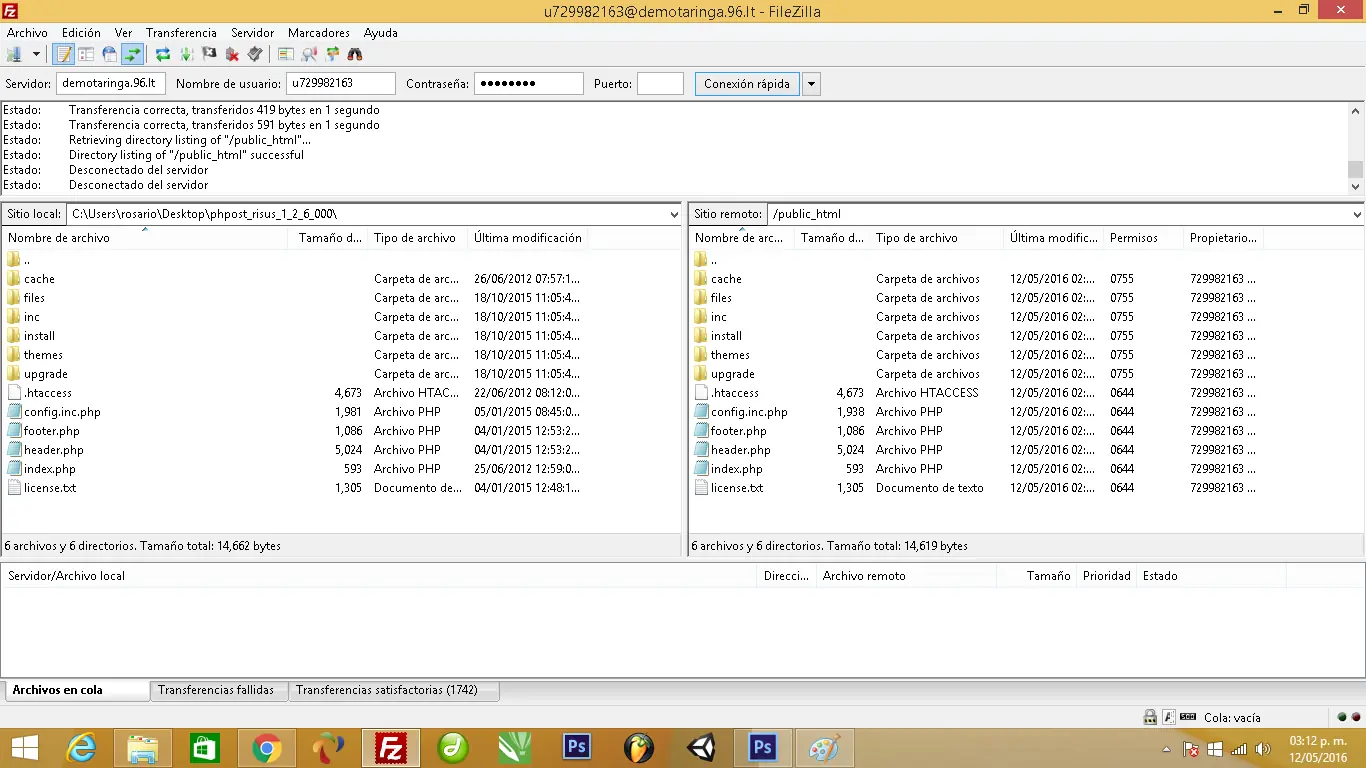The height and width of the screenshot is (768, 1366).
Task: Sort the local pane by Tipo de archivo
Action: [x=418, y=238]
